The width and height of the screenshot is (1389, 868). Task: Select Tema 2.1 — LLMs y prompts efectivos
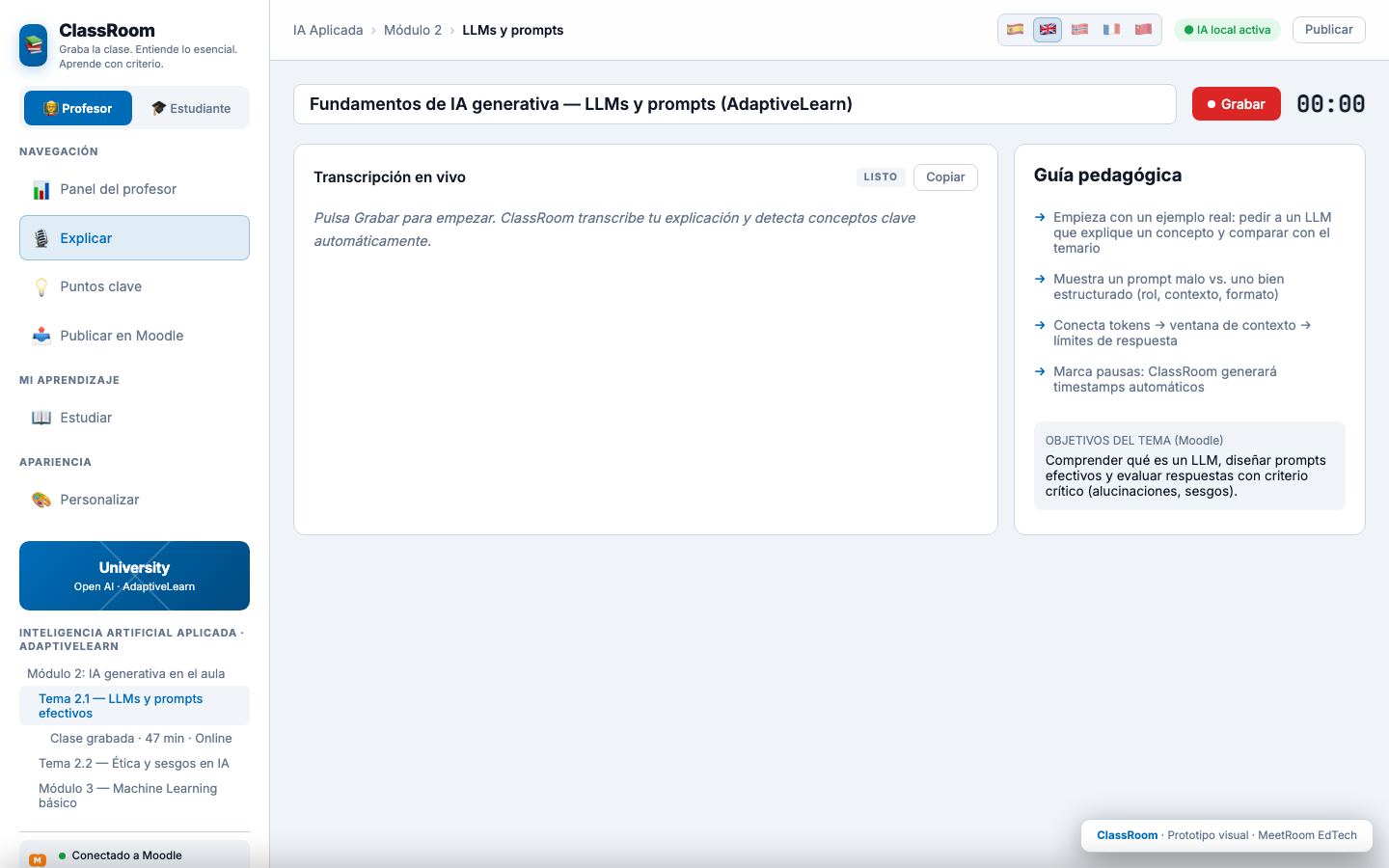click(x=134, y=706)
